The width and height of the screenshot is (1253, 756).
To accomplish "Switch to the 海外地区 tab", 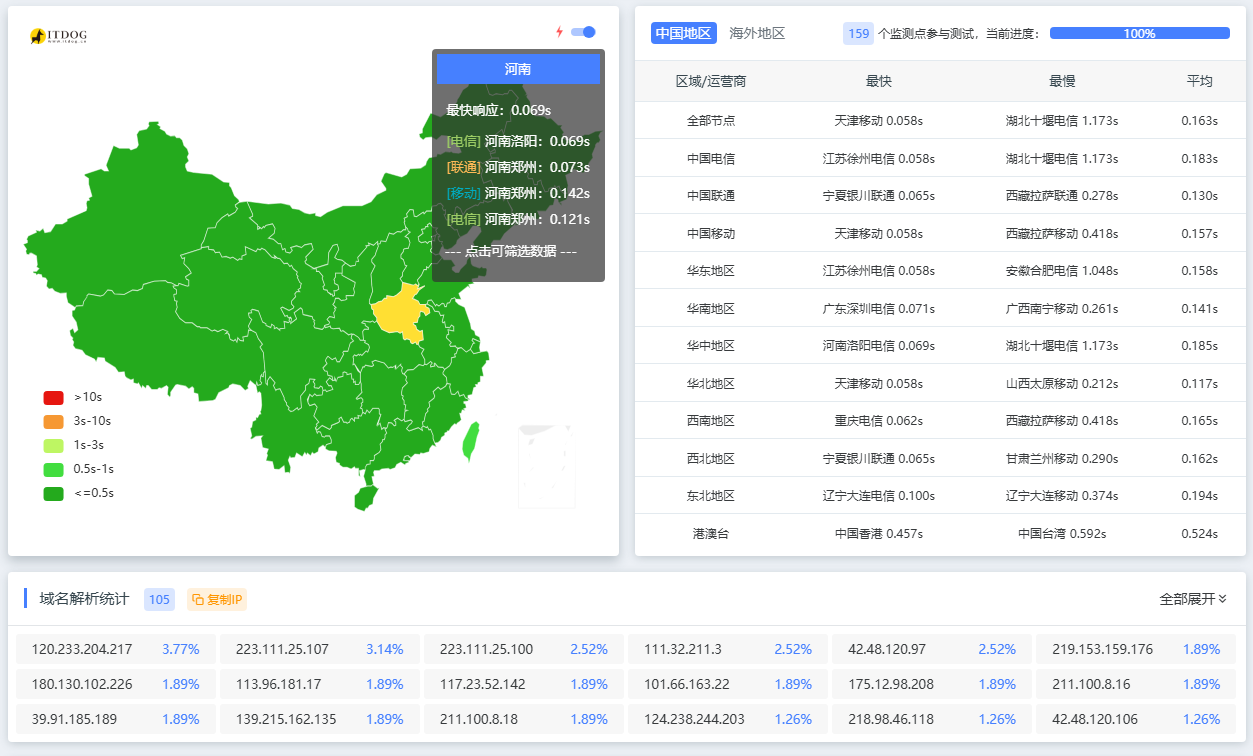I will click(757, 33).
